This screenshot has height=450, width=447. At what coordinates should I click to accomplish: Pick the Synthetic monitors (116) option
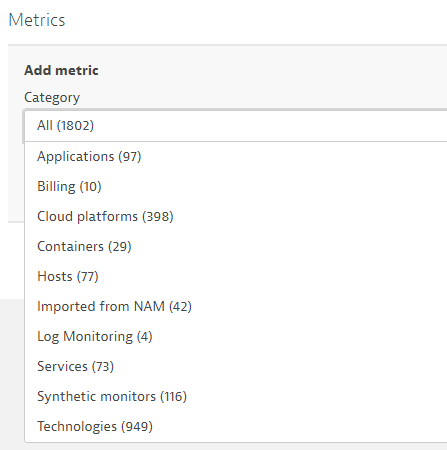pos(236,396)
